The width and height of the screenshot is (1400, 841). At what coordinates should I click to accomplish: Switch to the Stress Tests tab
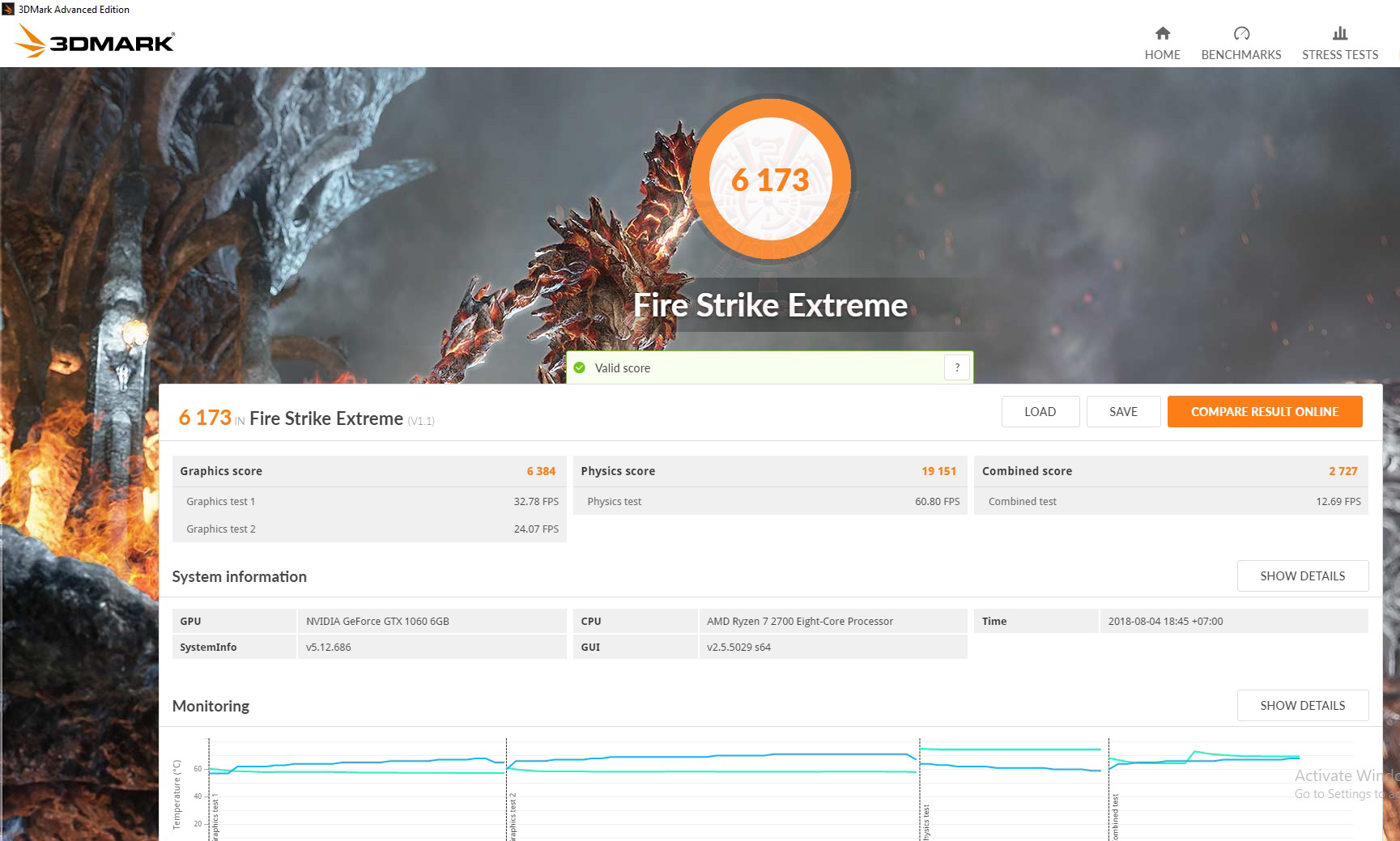(x=1339, y=45)
